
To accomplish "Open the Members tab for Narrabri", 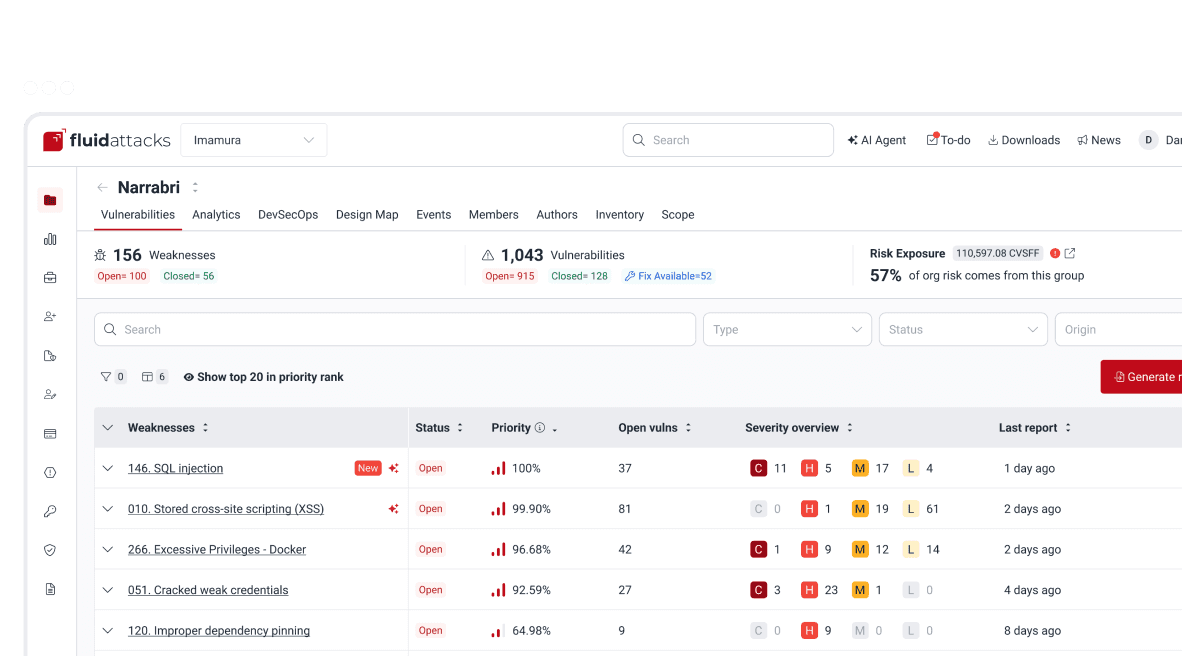I will point(493,214).
